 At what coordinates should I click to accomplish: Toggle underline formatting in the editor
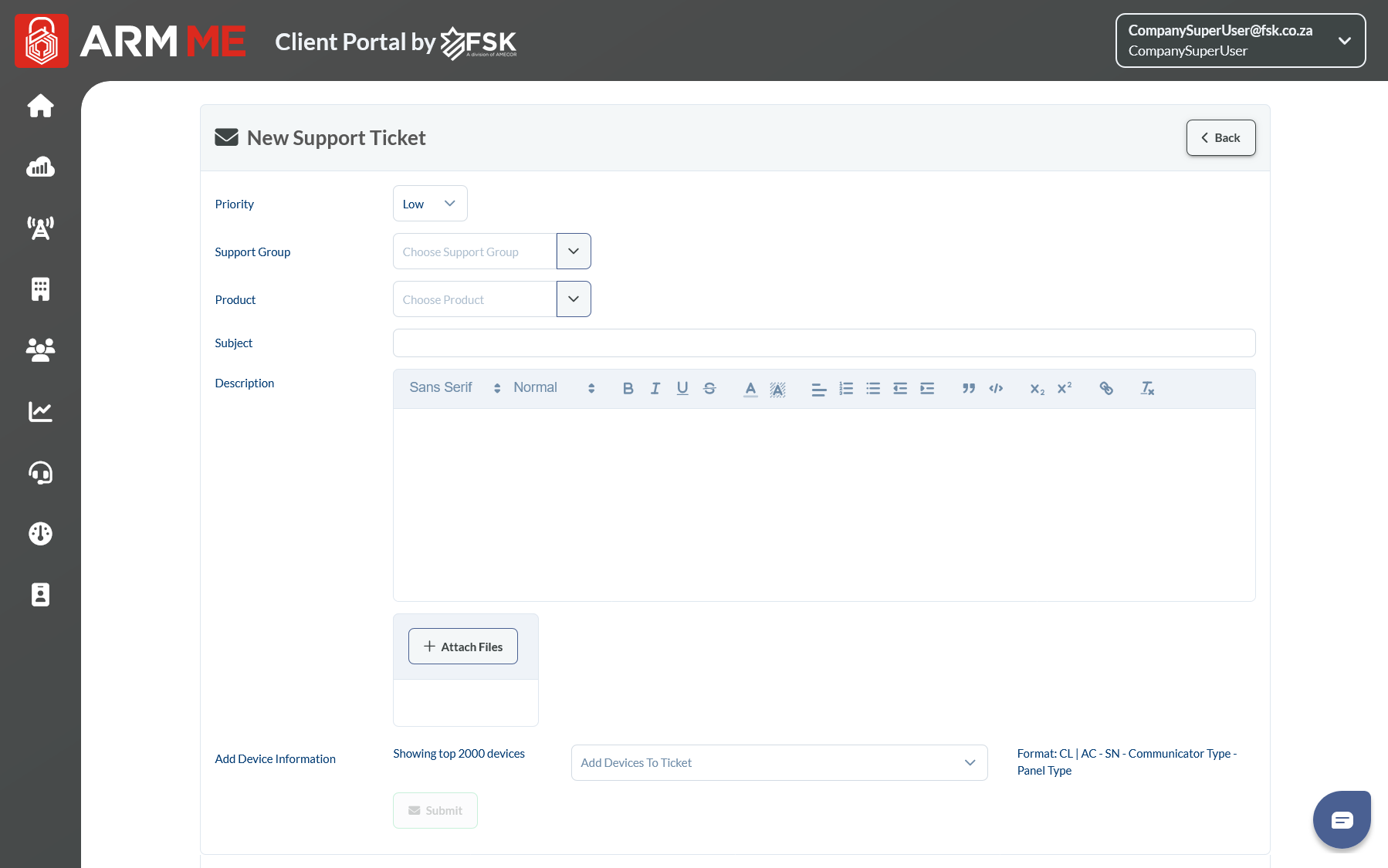tap(682, 388)
